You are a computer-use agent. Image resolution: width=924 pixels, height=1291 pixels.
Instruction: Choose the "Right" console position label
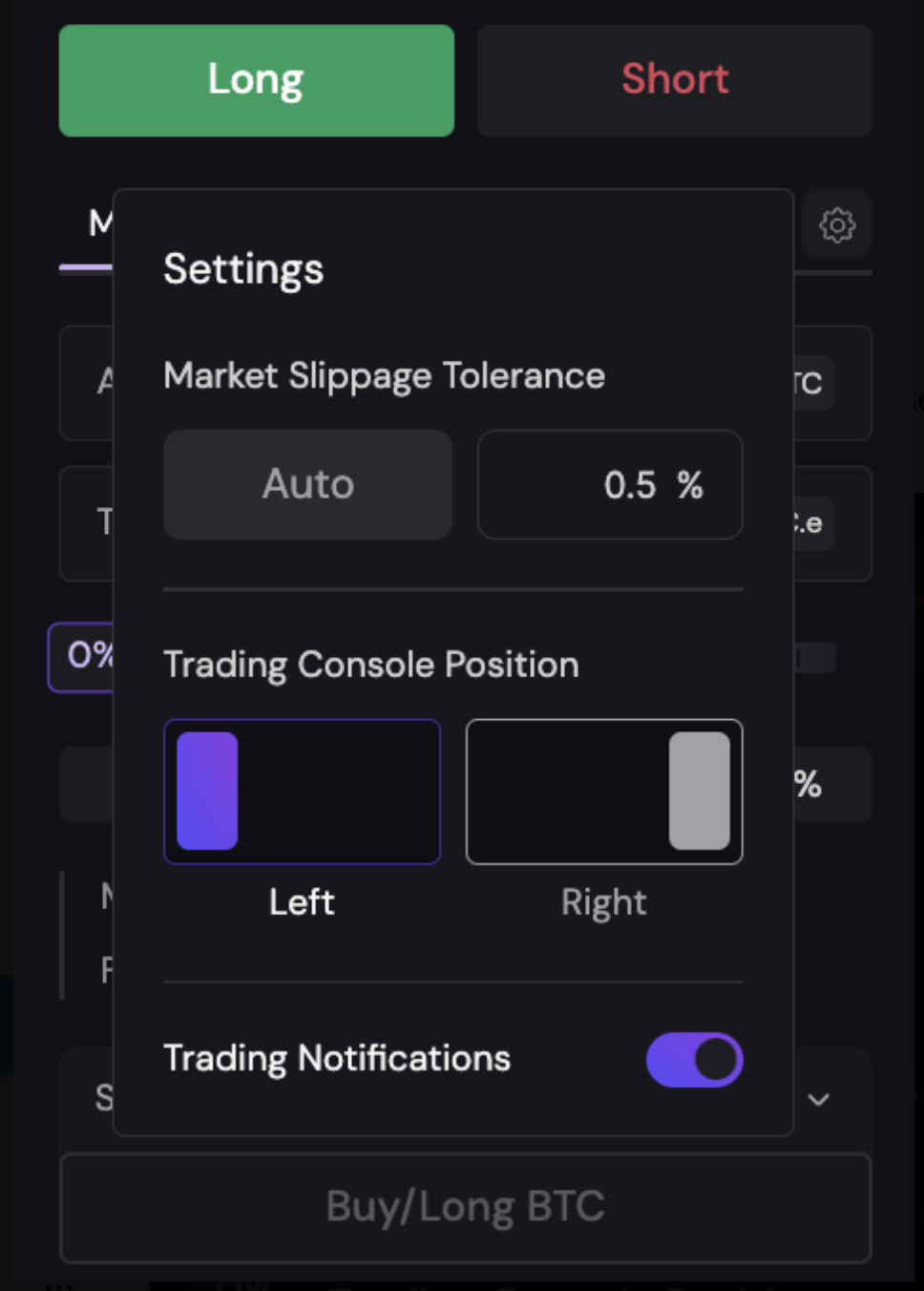coord(603,902)
